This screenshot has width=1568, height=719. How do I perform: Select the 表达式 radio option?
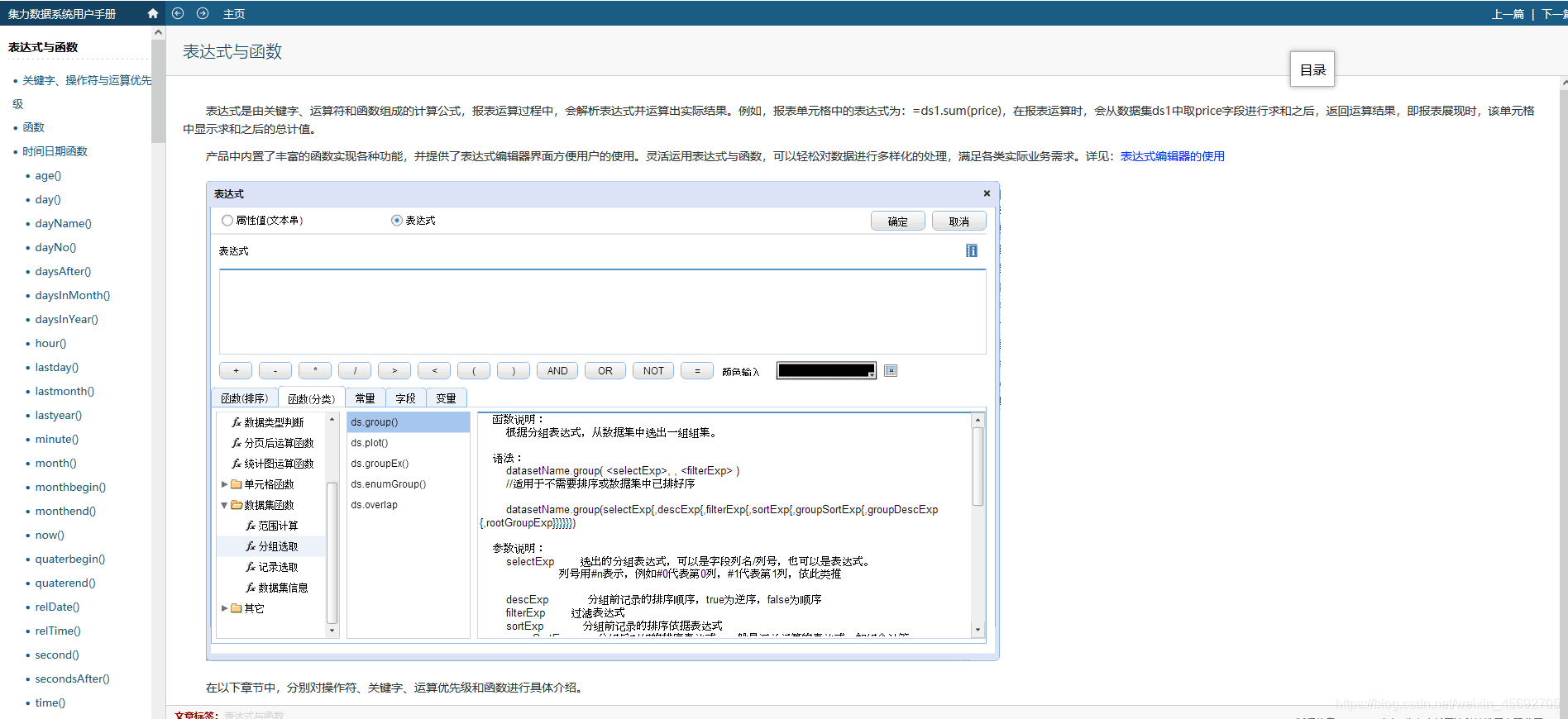397,221
